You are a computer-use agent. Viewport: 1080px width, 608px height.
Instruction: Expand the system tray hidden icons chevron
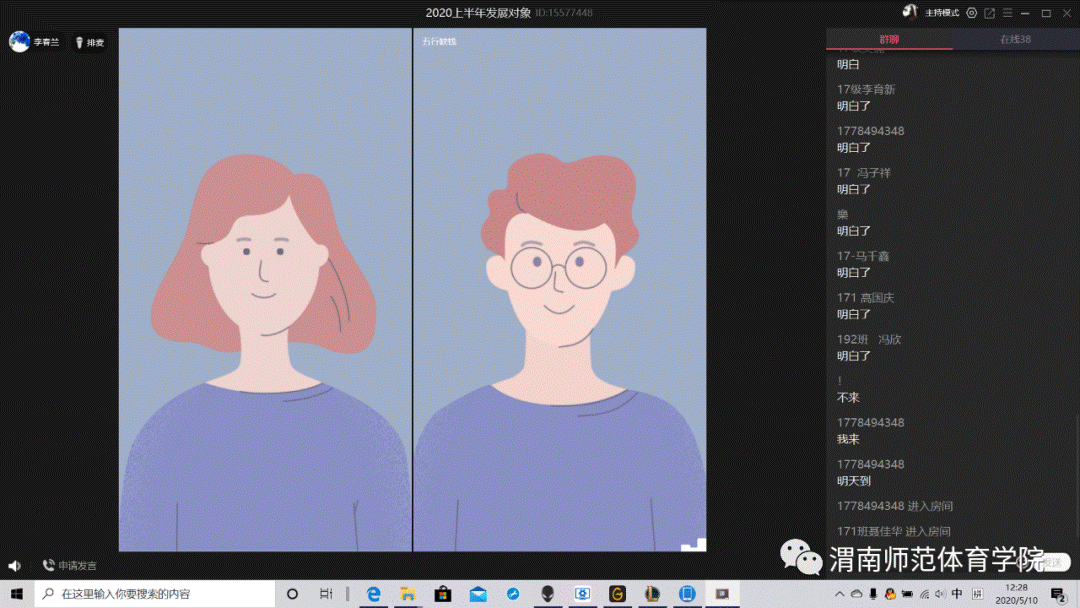[840, 594]
